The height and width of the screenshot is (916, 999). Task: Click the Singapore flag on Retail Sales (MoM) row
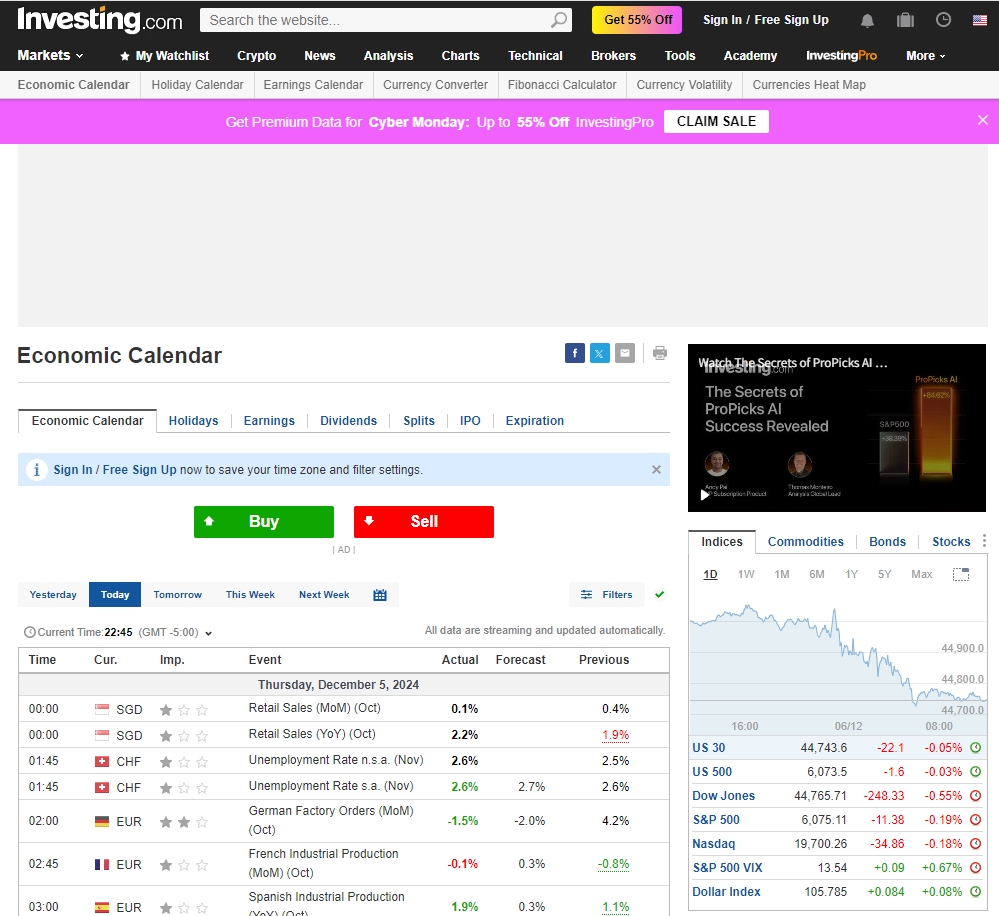102,709
